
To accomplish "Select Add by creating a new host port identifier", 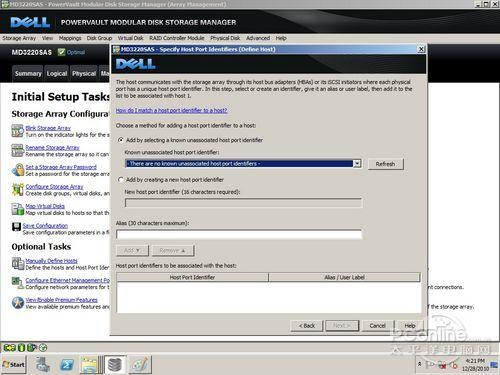I will coord(121,180).
